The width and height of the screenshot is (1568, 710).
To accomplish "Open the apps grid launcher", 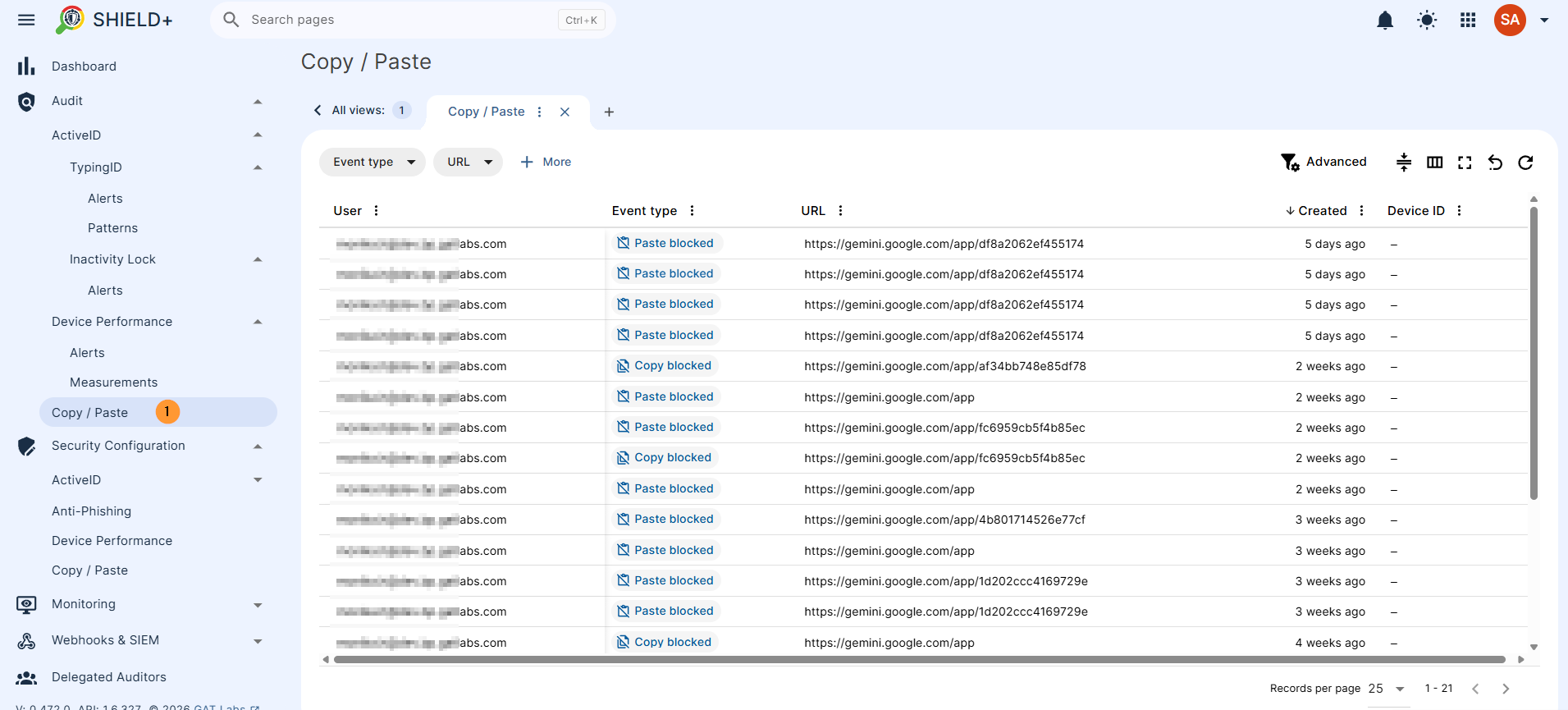I will point(1468,20).
